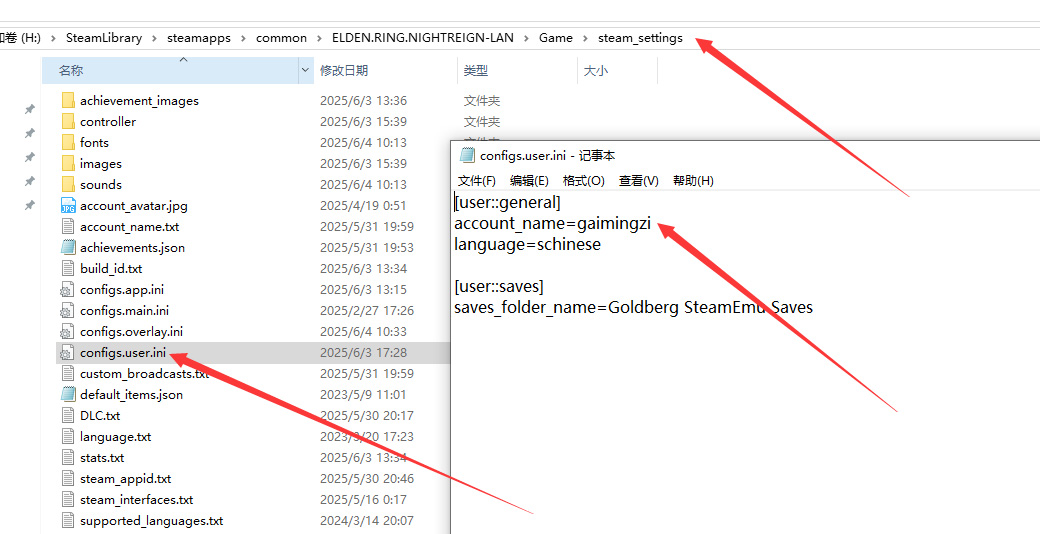Open the 格式(O) menu in Notepad
The width and height of the screenshot is (1040, 534).
(584, 181)
